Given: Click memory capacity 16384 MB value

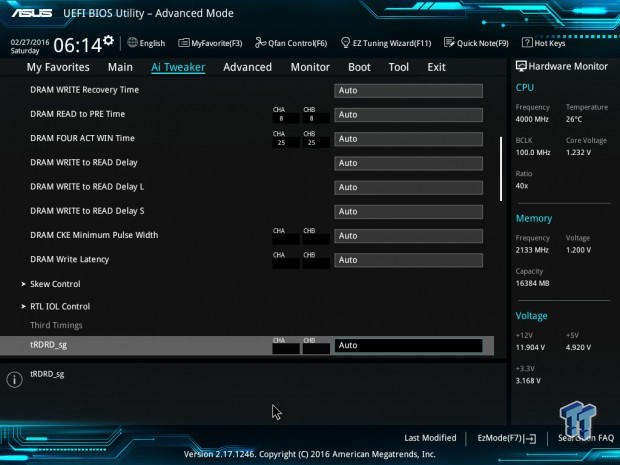Looking at the screenshot, I should 532,283.
